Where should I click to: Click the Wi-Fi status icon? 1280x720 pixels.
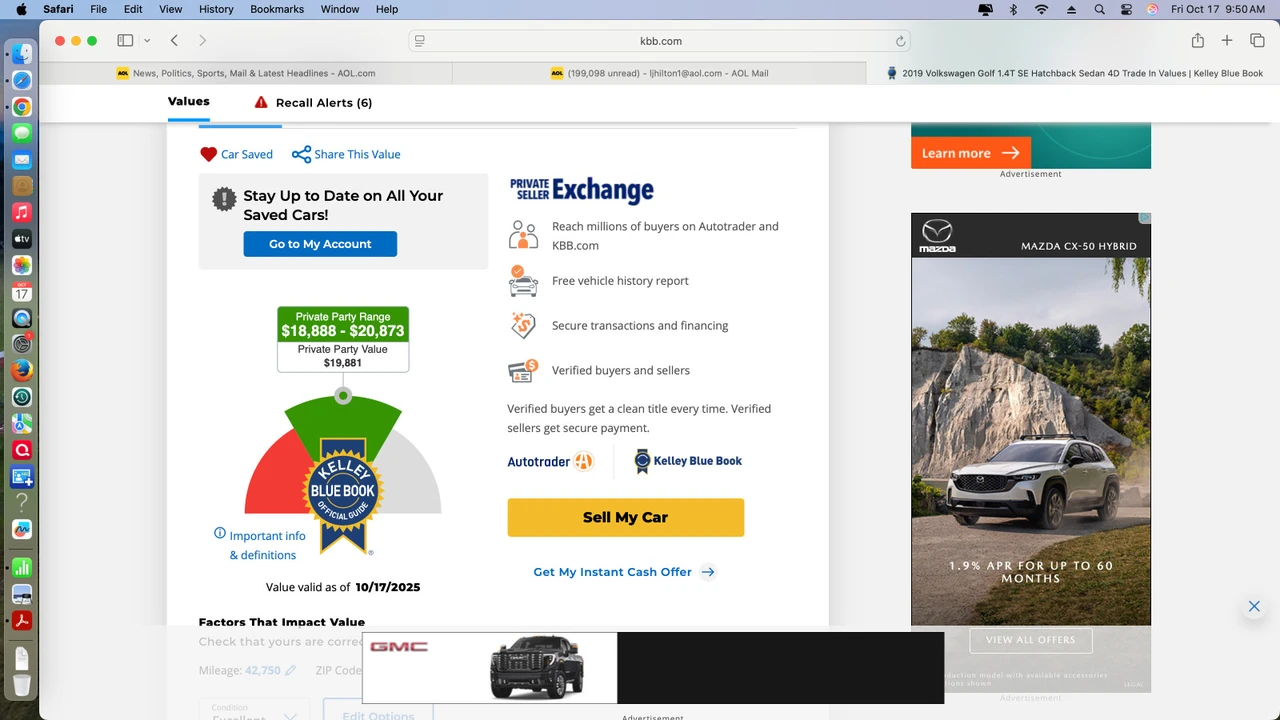pos(1041,9)
